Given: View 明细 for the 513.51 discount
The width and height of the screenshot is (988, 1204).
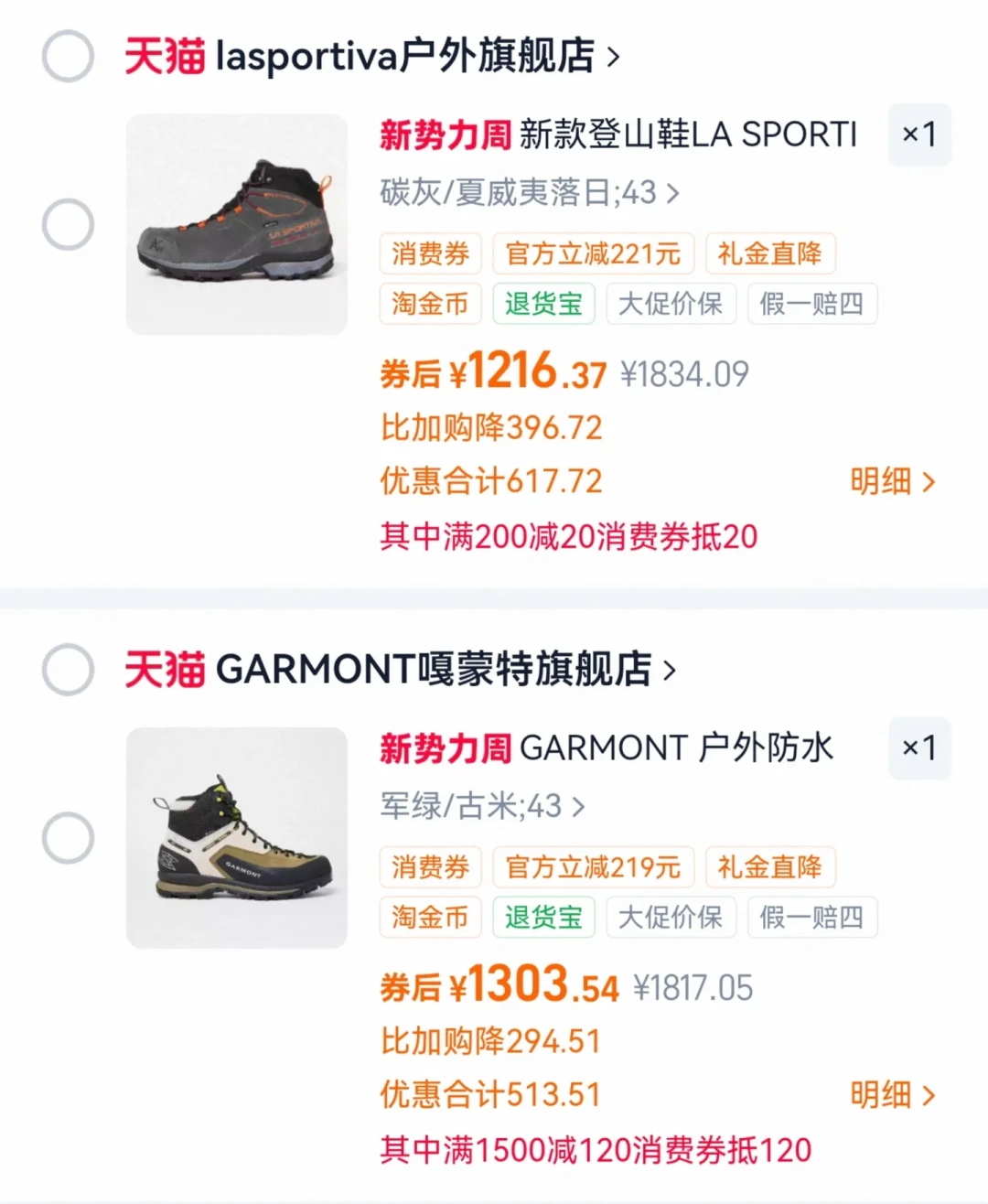Looking at the screenshot, I should tap(893, 1095).
